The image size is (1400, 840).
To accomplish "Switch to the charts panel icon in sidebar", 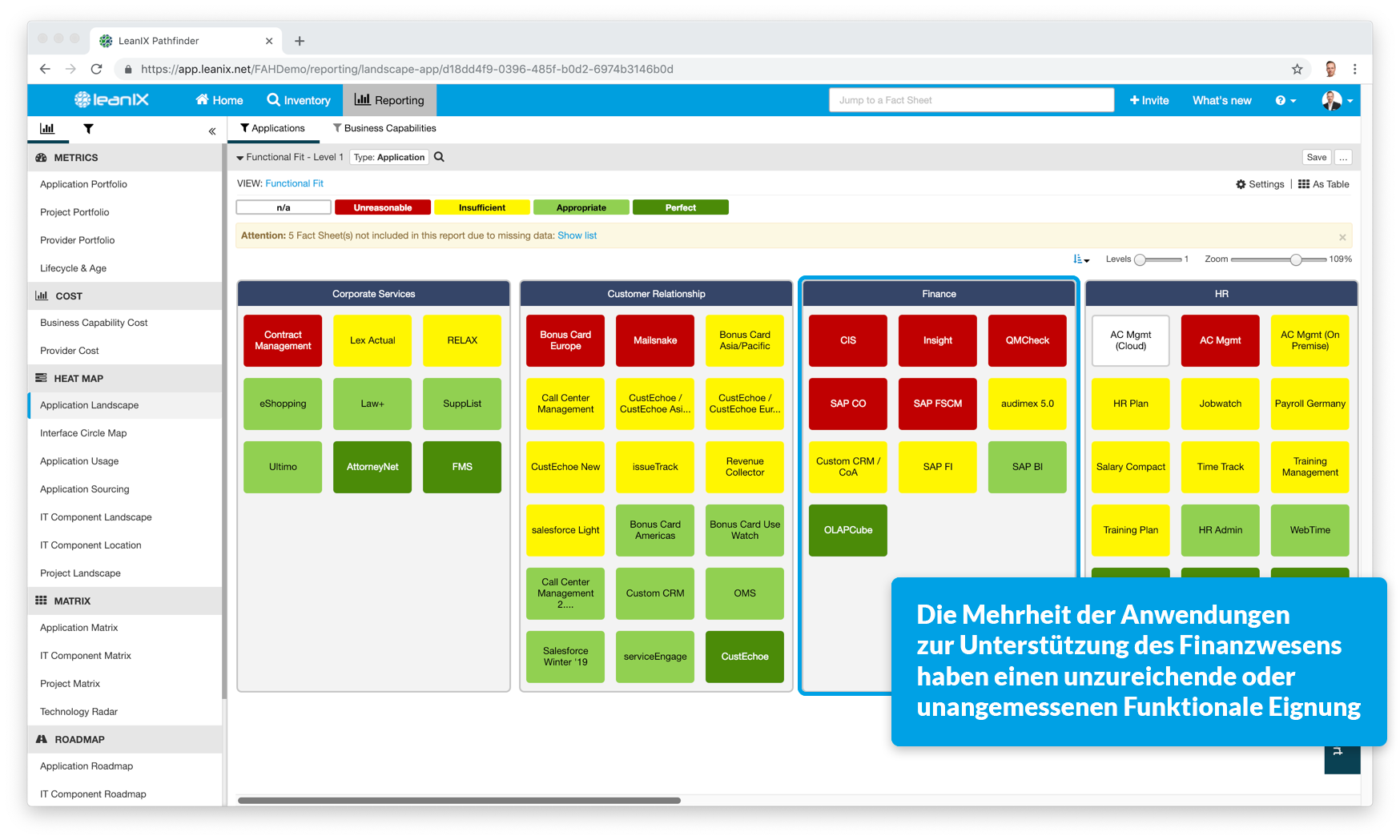I will click(x=47, y=128).
